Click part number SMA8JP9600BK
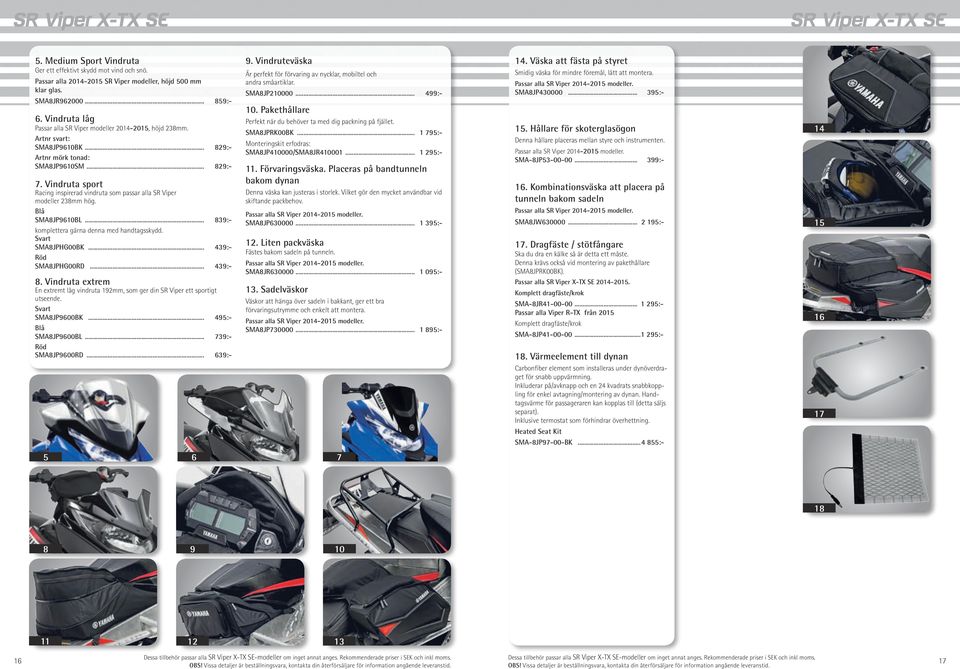This screenshot has height=669, width=960. point(59,318)
